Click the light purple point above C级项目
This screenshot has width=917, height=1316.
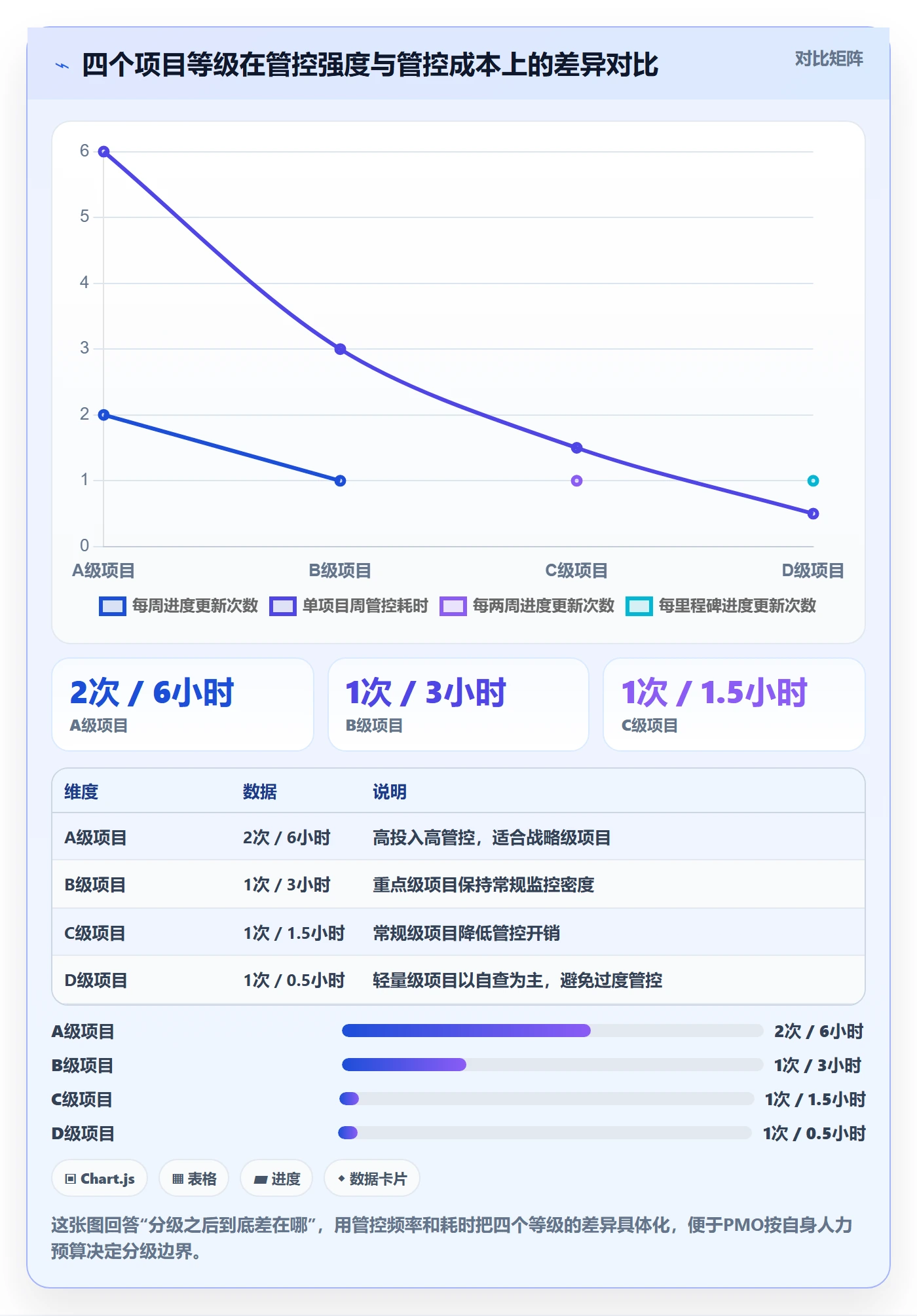click(576, 481)
